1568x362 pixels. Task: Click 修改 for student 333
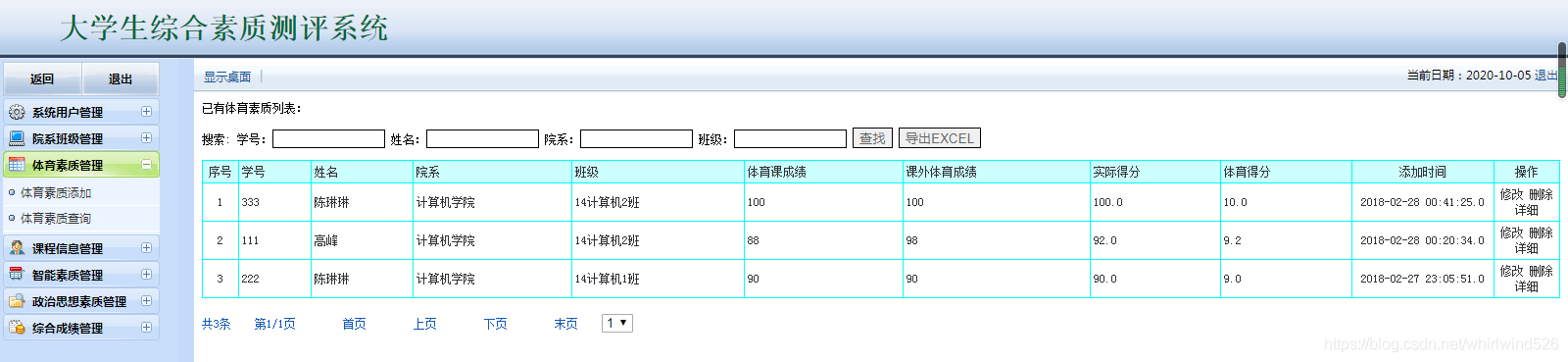[x=1512, y=194]
